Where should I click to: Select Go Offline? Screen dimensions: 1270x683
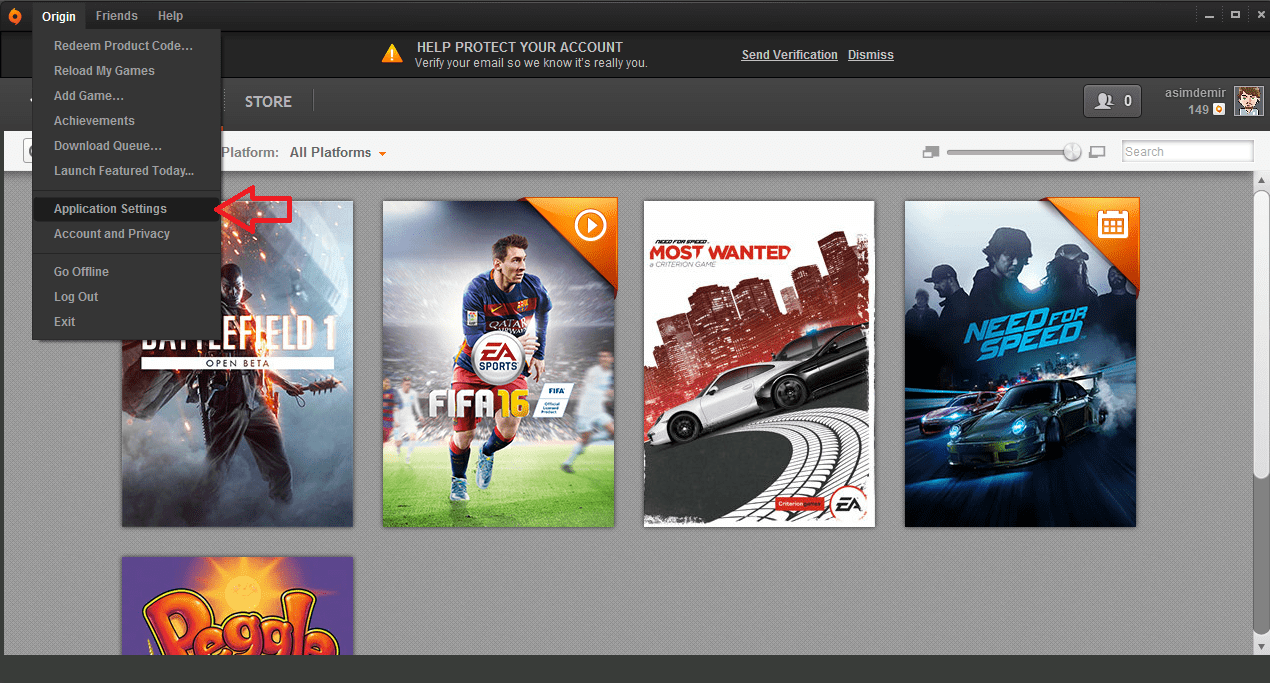coord(126,272)
